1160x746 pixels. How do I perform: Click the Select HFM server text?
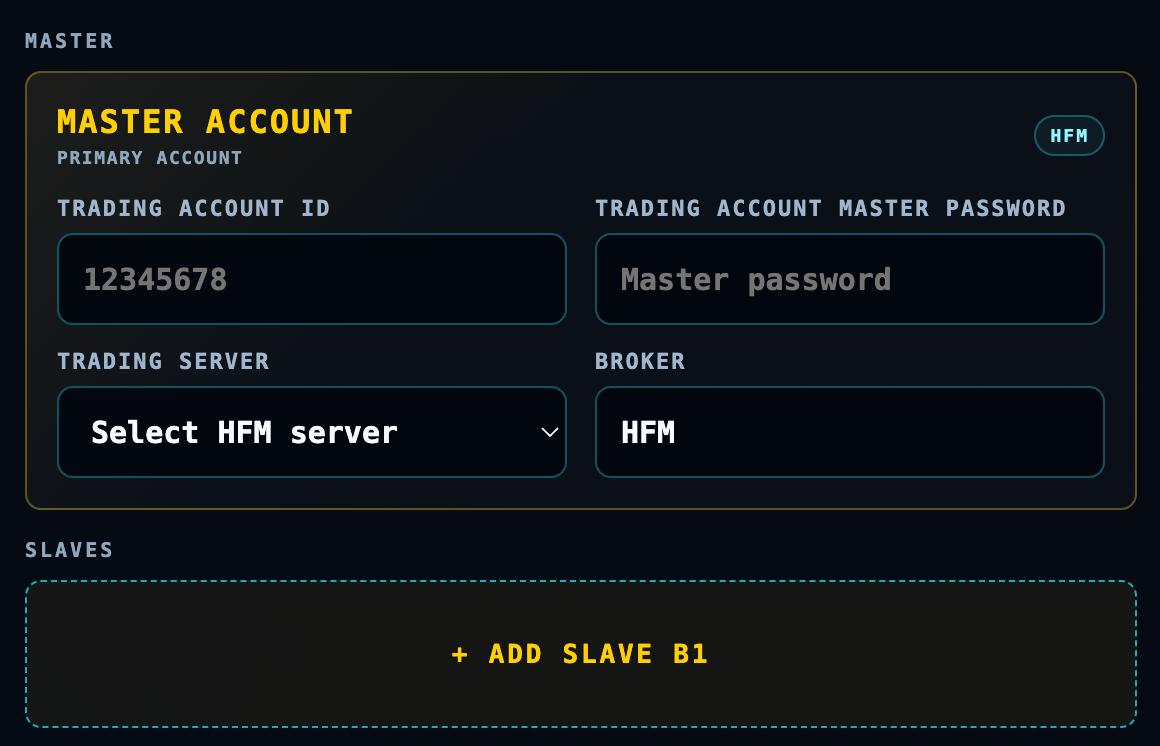point(244,432)
